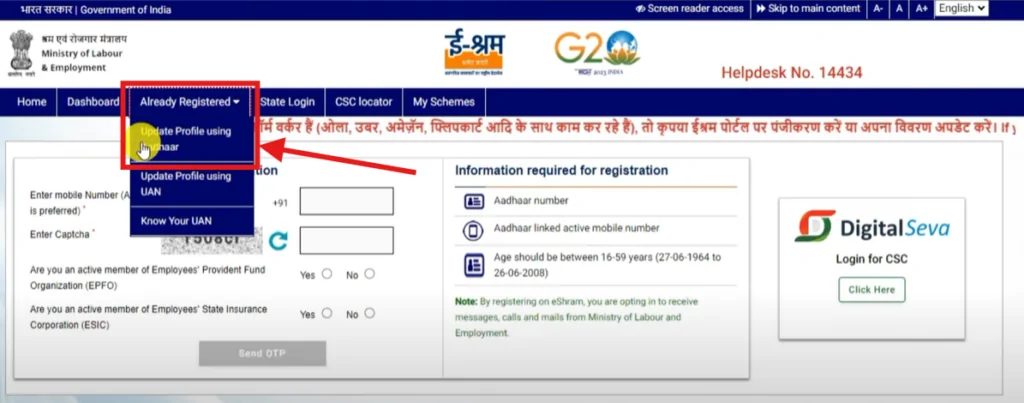Select No for ESIC membership
The image size is (1024, 403).
point(370,313)
